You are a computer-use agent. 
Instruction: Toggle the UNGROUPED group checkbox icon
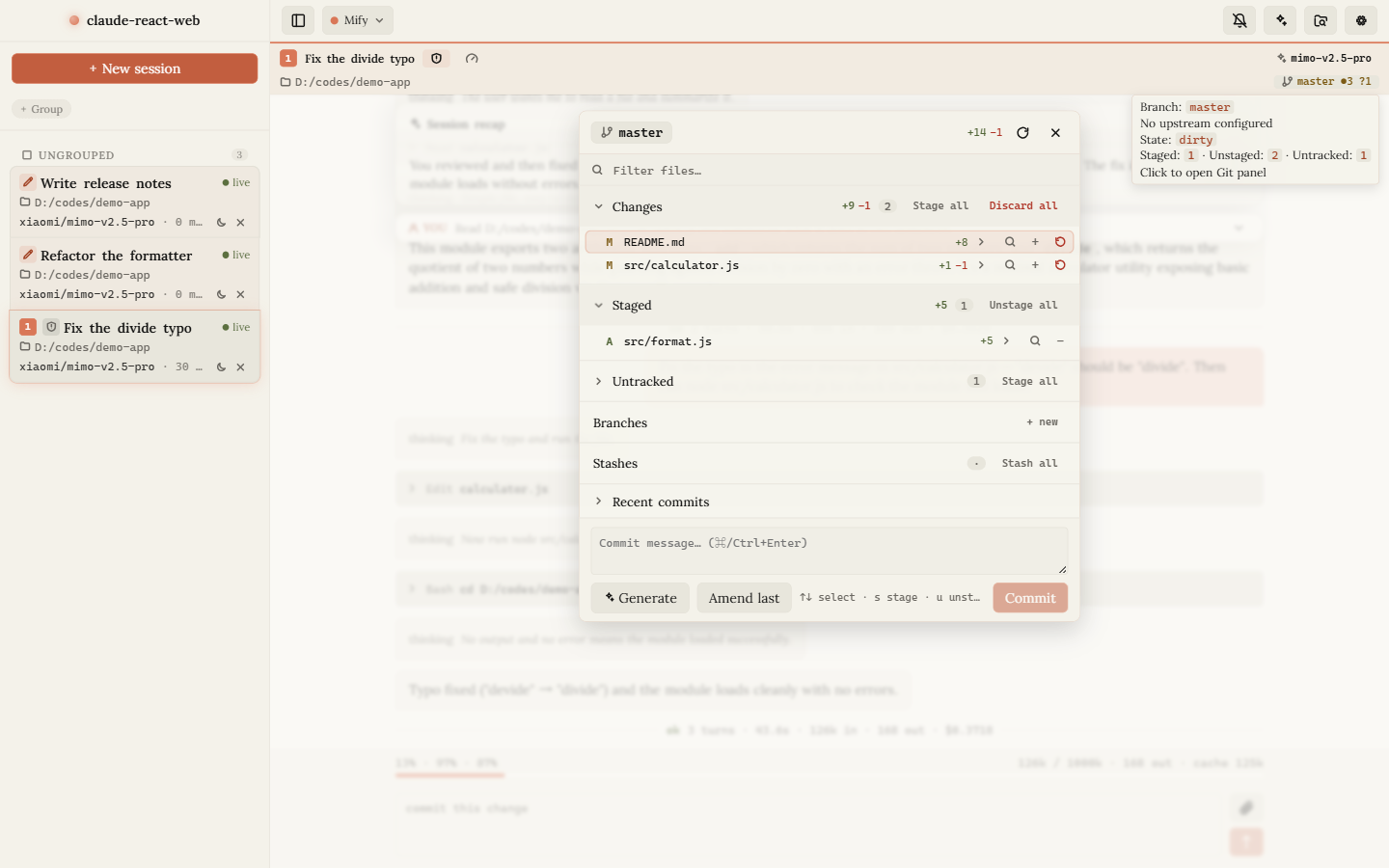click(x=27, y=155)
